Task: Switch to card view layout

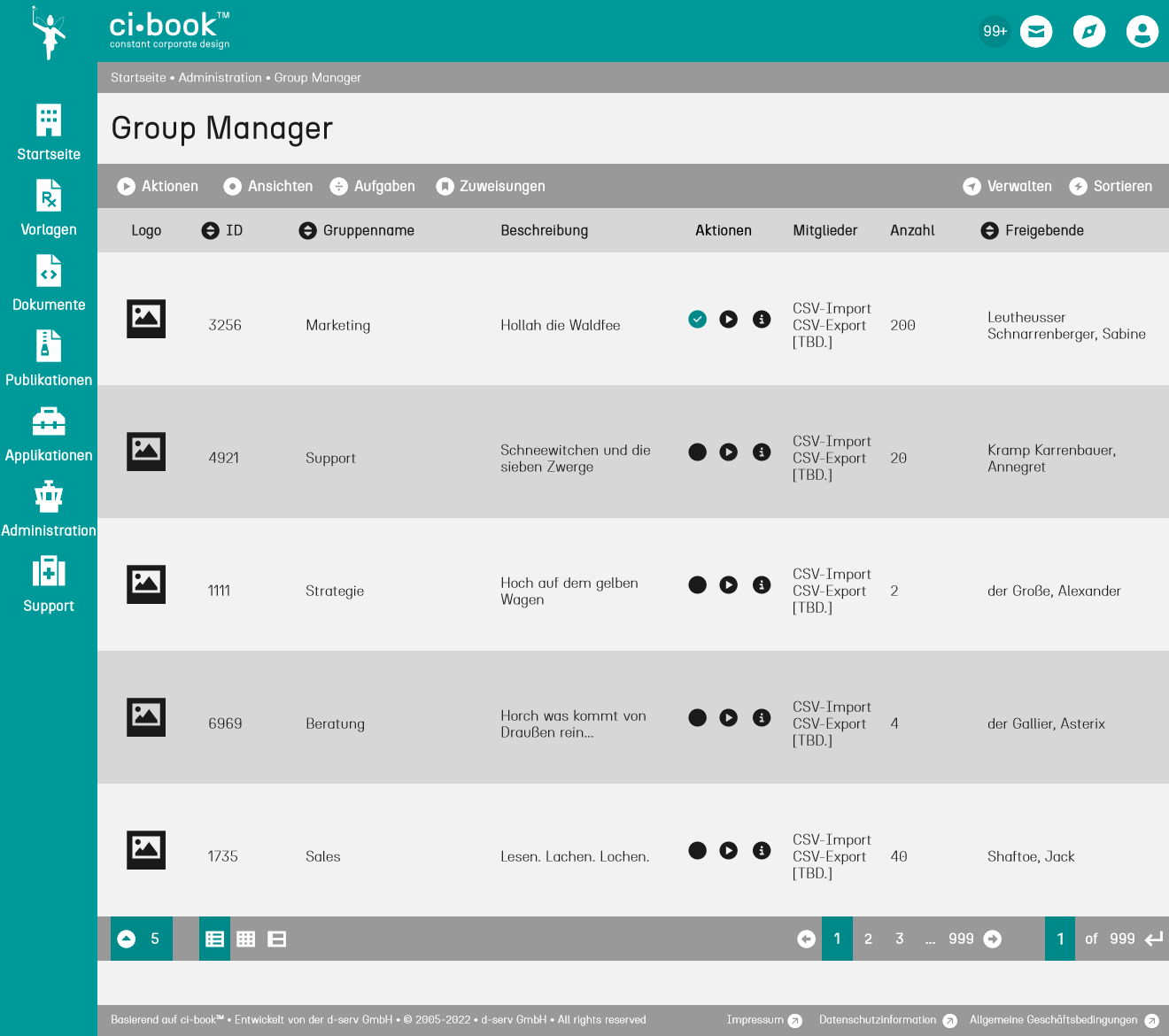Action: tap(277, 939)
